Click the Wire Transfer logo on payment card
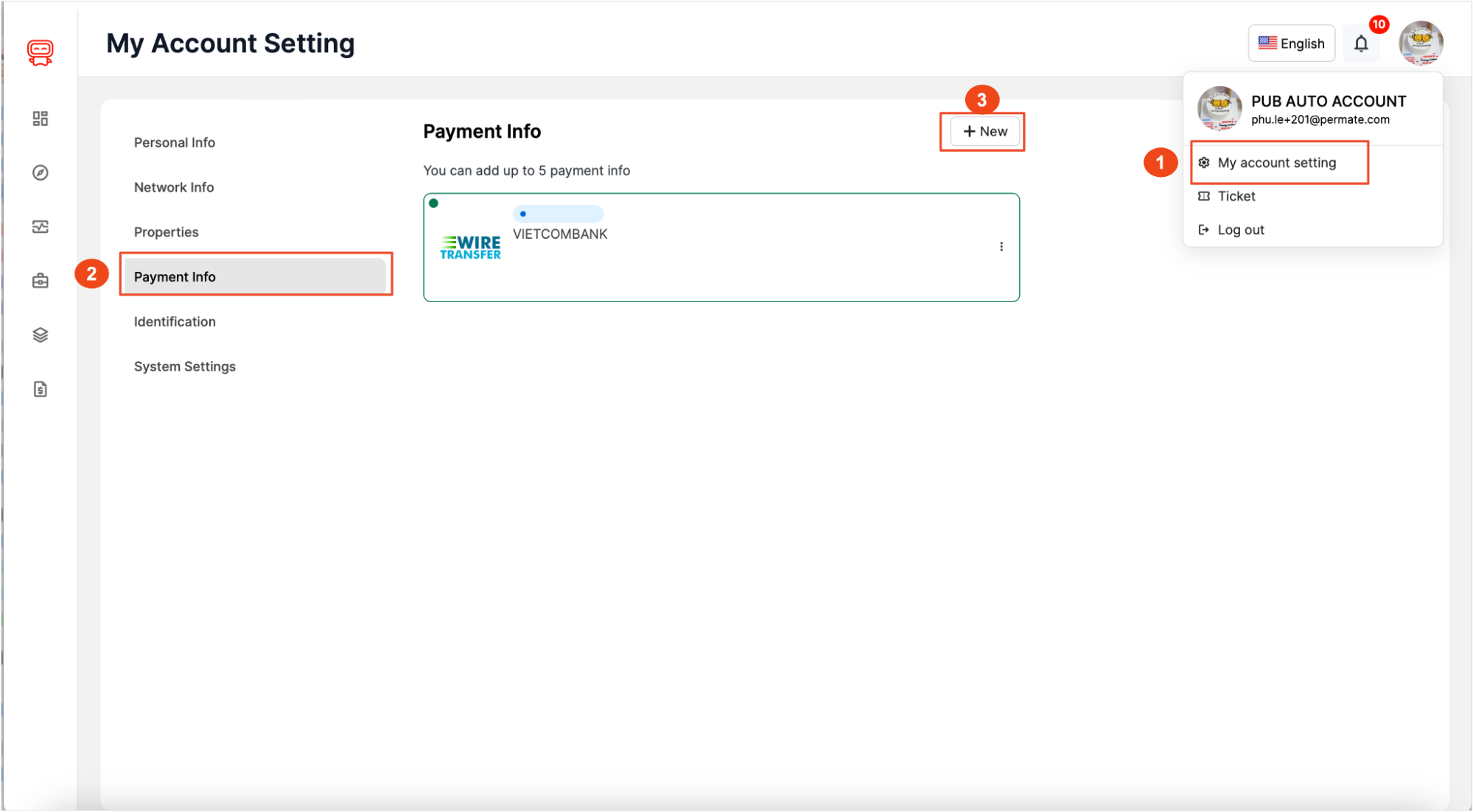The width and height of the screenshot is (1473, 812). click(470, 245)
